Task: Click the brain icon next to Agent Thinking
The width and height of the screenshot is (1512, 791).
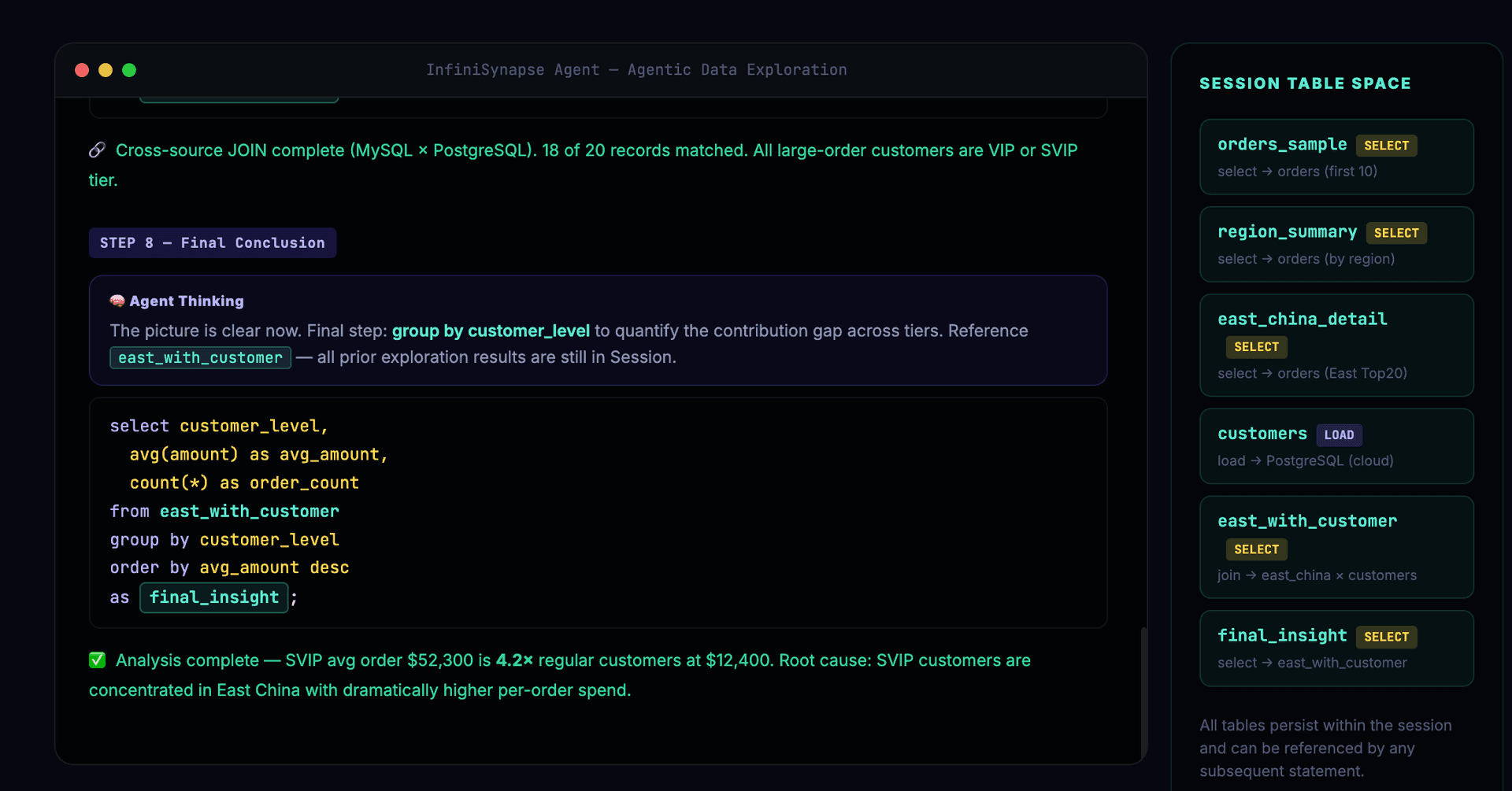Action: (x=117, y=301)
